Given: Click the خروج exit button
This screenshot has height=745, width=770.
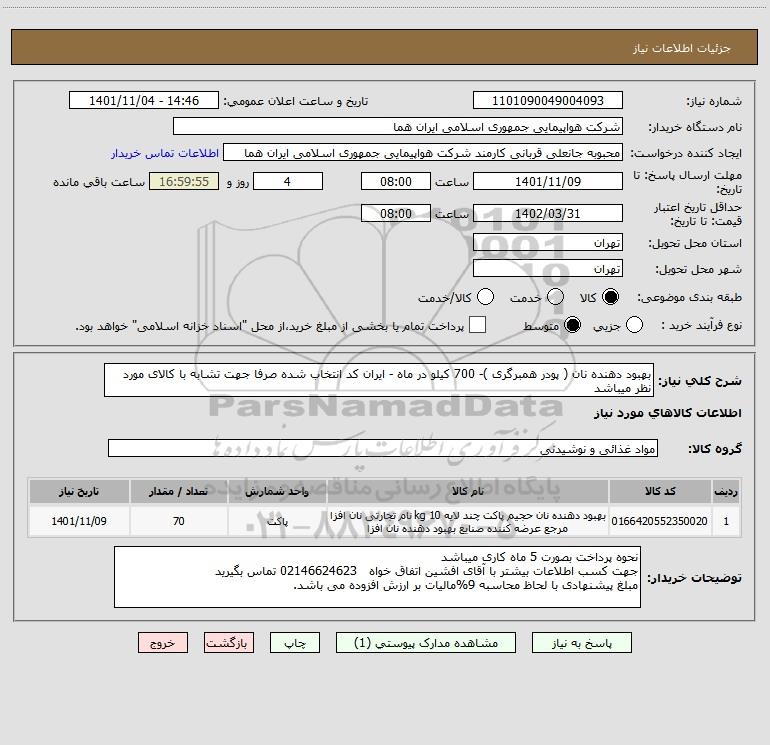Looking at the screenshot, I should tap(163, 643).
